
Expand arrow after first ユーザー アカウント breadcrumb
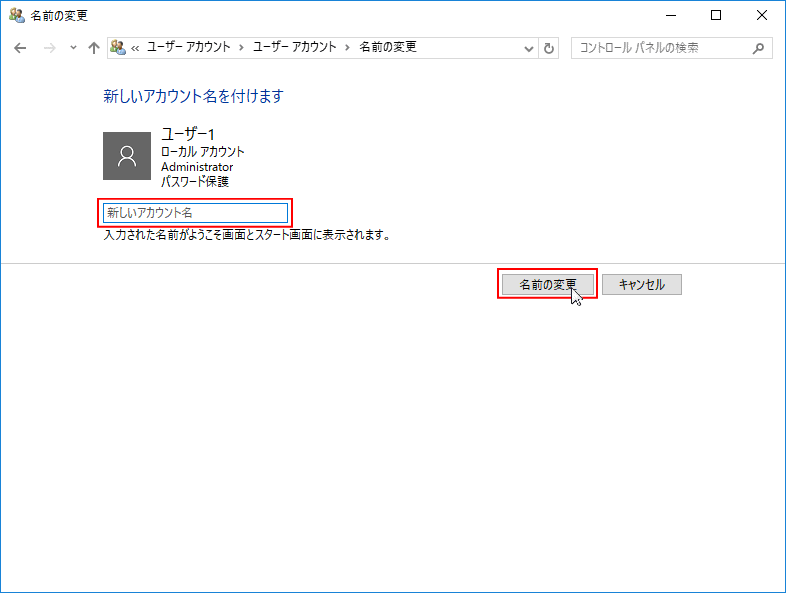[x=242, y=48]
